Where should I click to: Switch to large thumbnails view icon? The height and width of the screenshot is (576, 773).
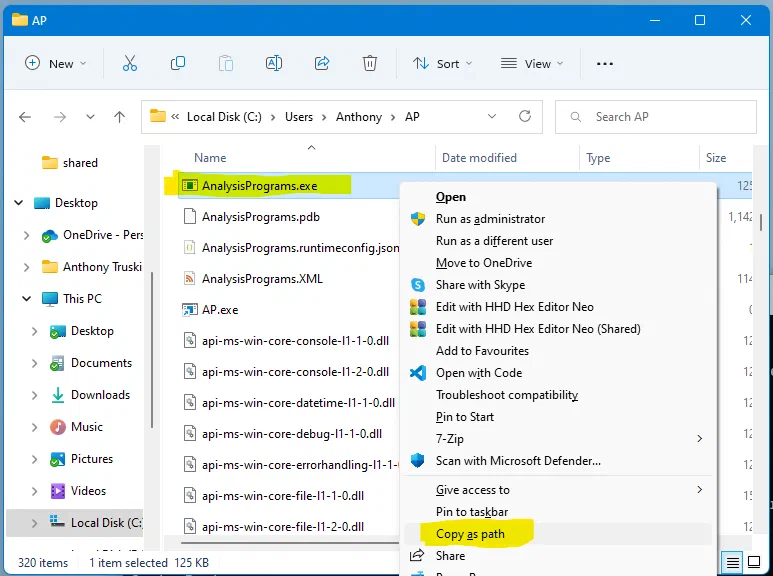(x=754, y=562)
